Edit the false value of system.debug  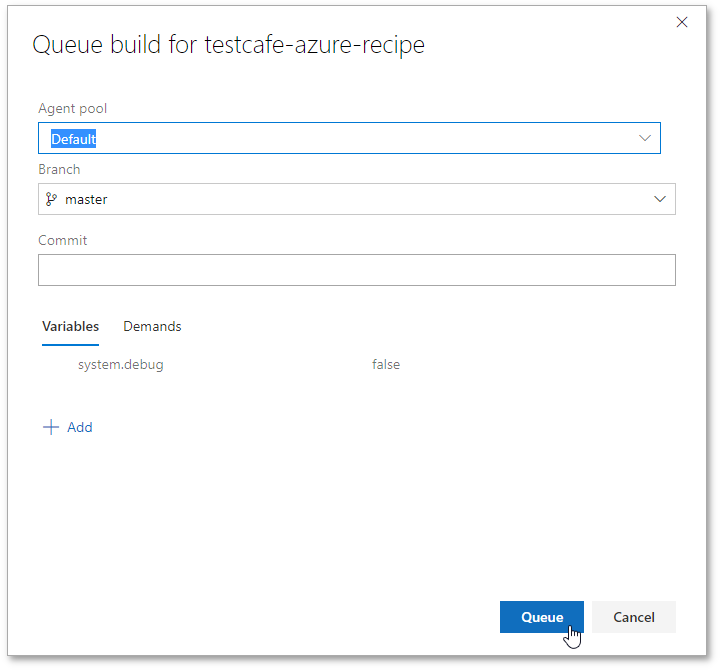(x=386, y=365)
